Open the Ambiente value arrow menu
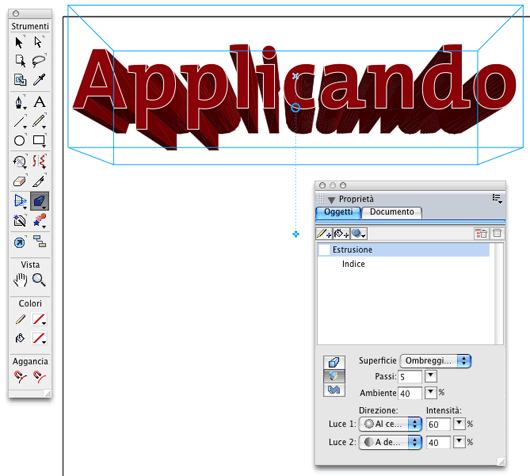 430,392
